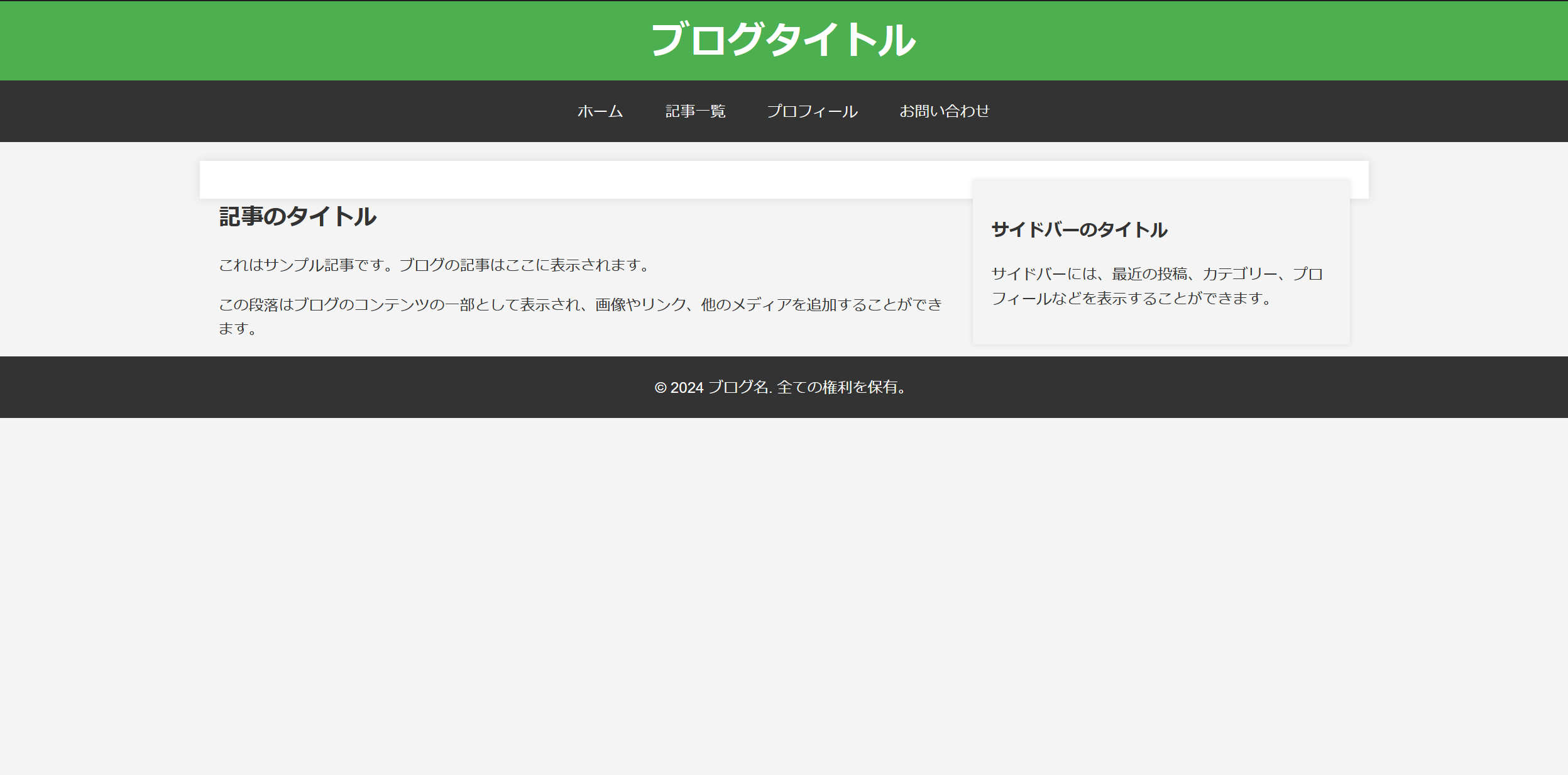Viewport: 1568px width, 775px height.
Task: Click the ブログタイトル header text
Action: (x=784, y=40)
